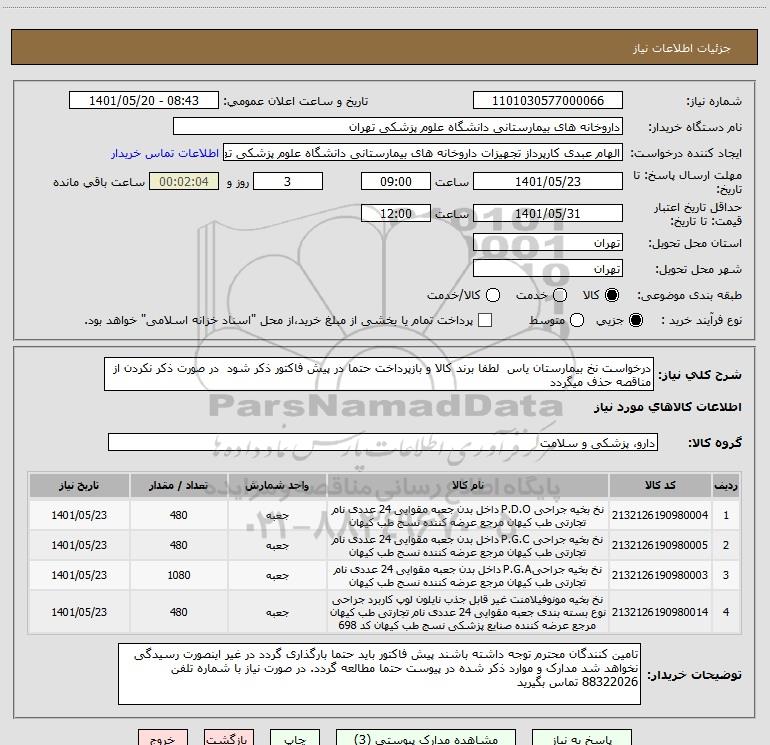Screen dimensions: 770x745
Task: Choose the متوسط purchase type radio
Action: (x=577, y=320)
